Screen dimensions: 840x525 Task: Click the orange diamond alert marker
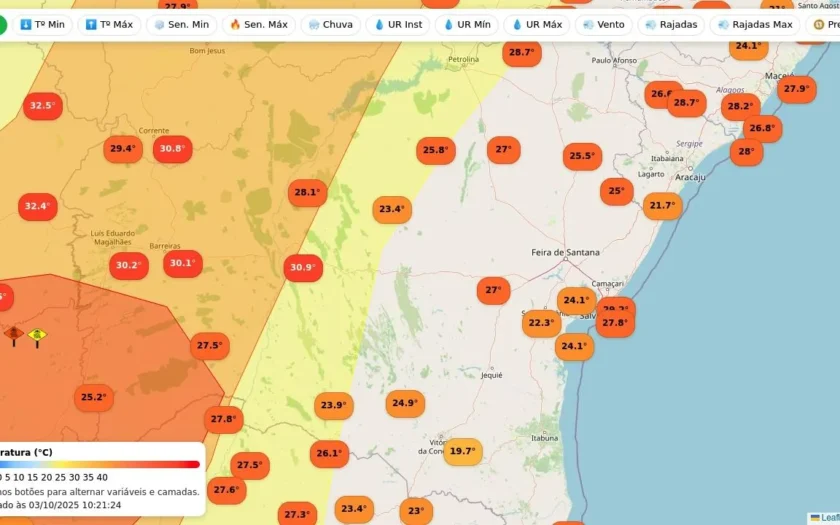pos(13,336)
